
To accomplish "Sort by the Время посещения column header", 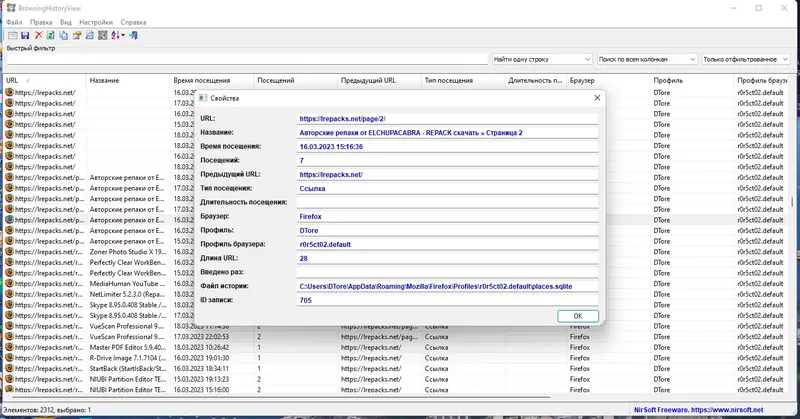I will (x=212, y=80).
